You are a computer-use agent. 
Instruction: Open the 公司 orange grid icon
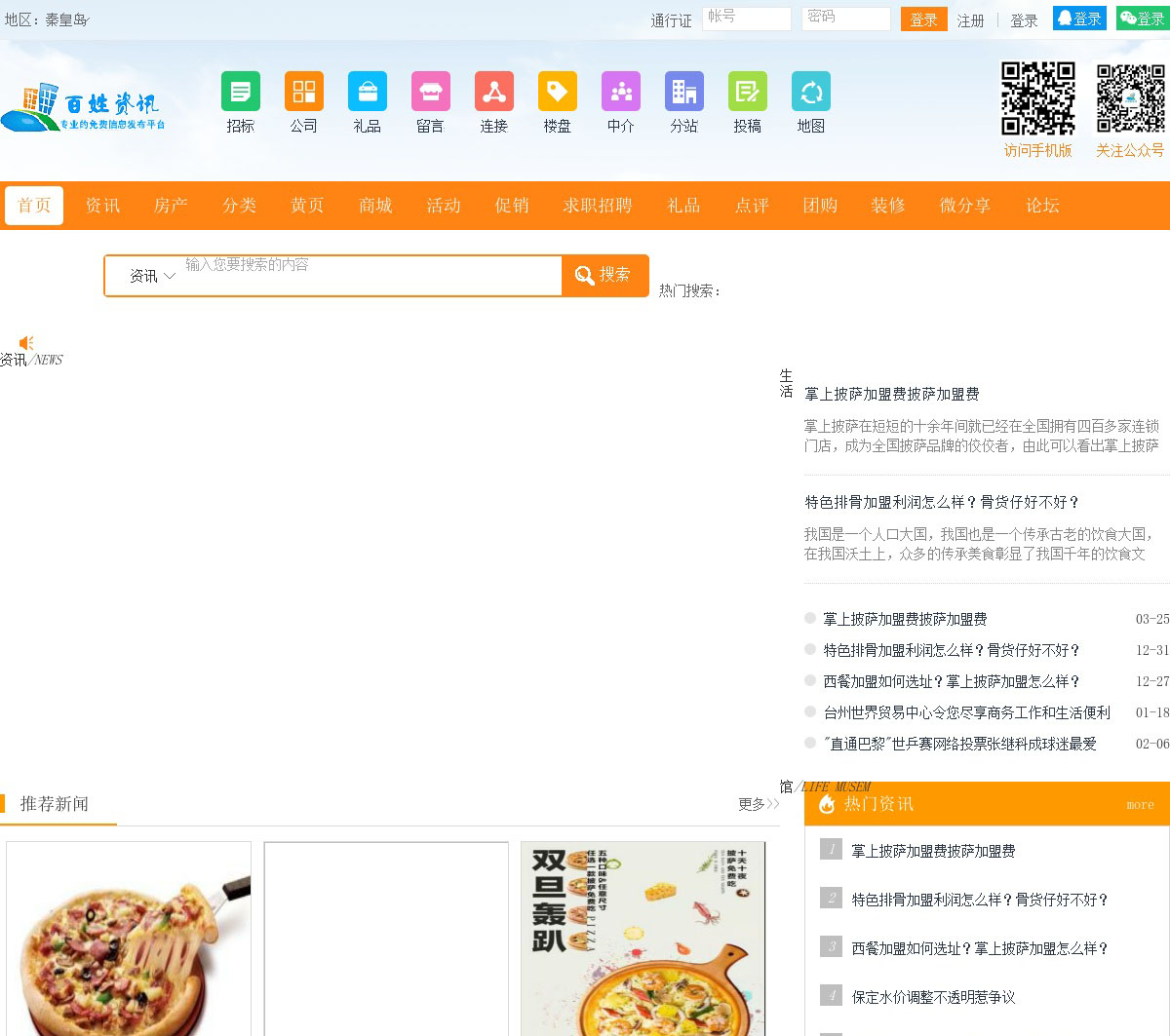pos(304,92)
